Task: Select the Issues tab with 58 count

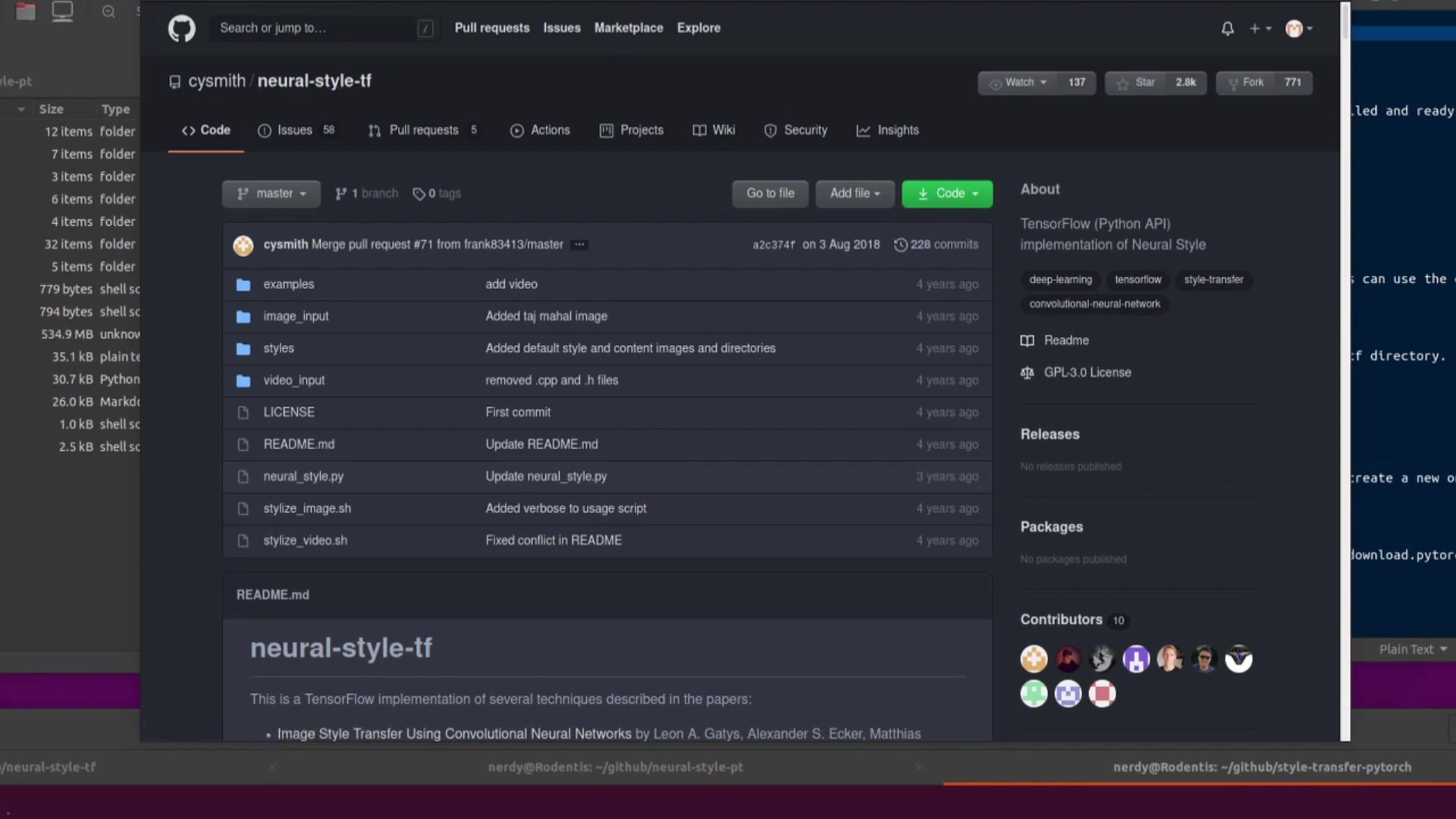Action: coord(297,130)
